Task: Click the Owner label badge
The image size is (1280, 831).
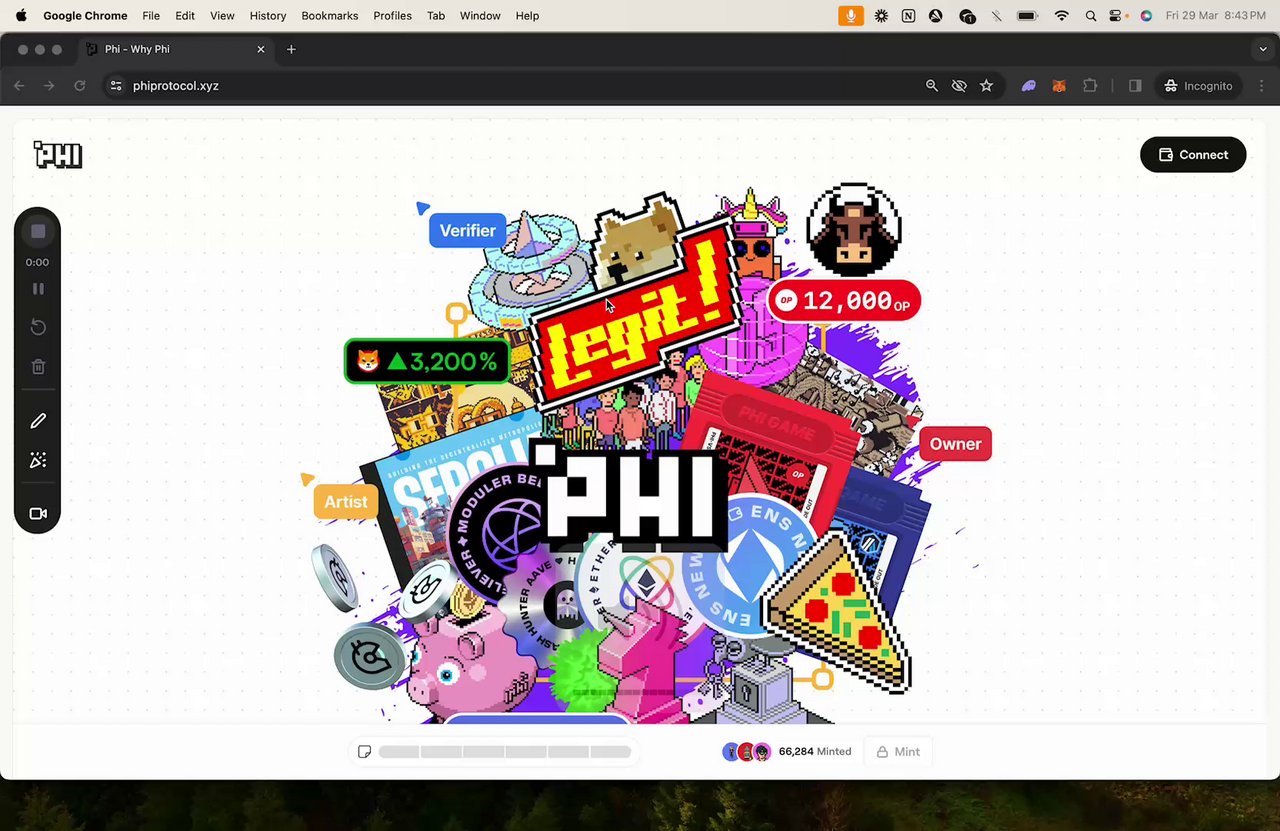Action: tap(955, 444)
